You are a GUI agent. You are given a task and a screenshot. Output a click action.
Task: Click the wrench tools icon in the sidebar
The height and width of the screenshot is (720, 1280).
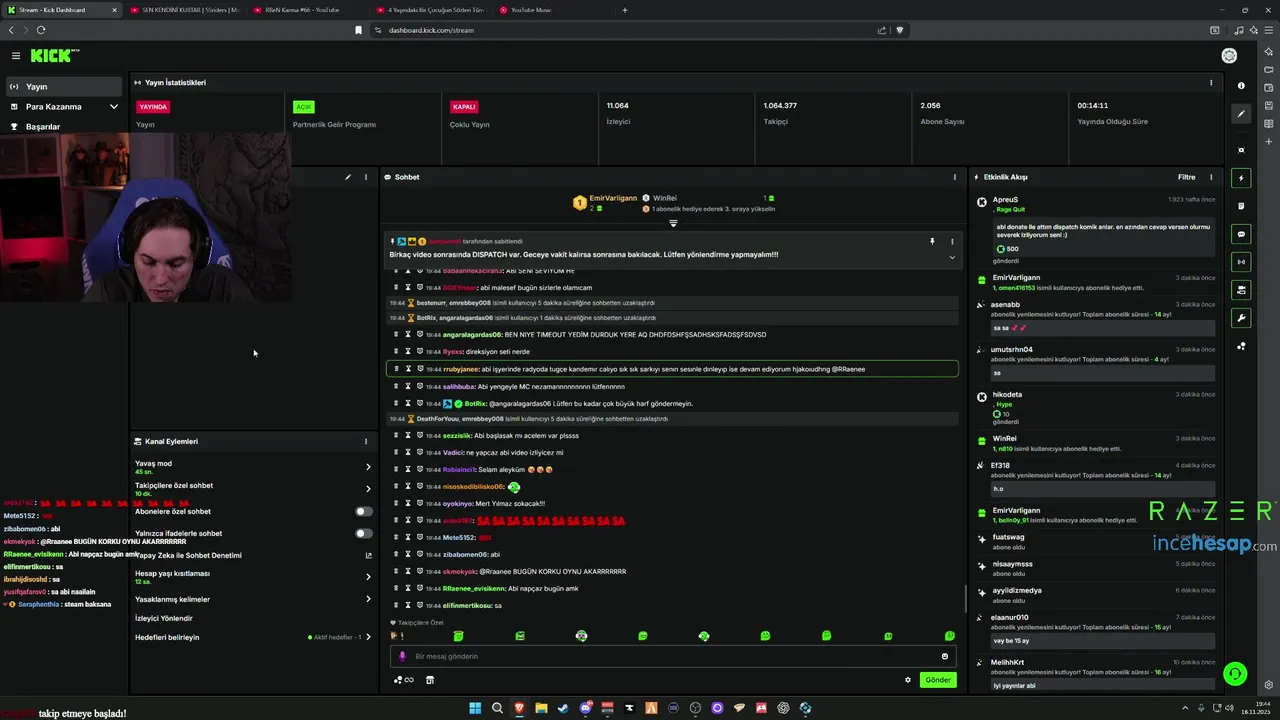click(x=1241, y=318)
